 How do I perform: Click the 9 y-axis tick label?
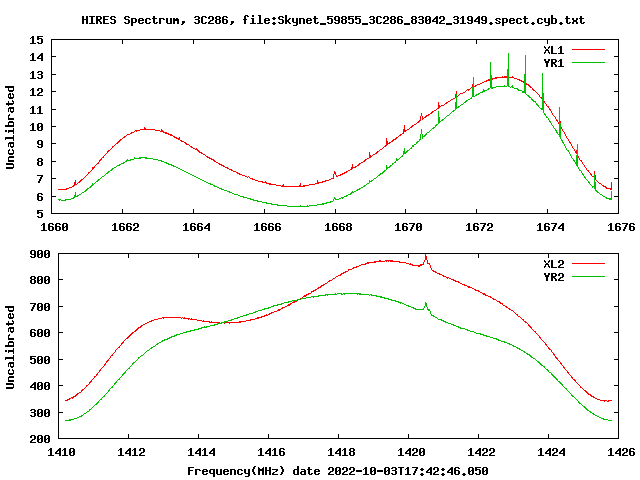tap(40, 144)
